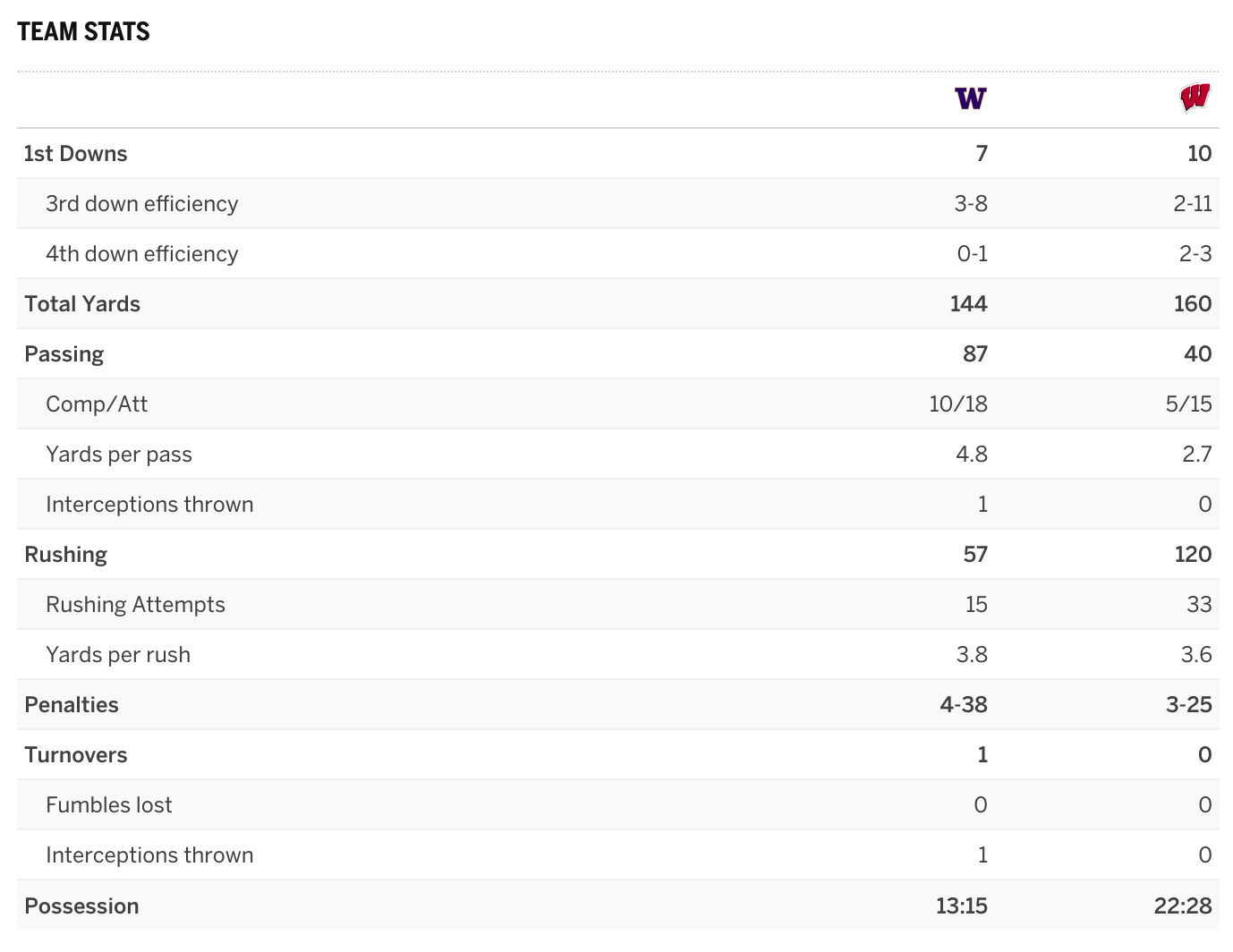Click the 3rd down efficiency label

pyautogui.click(x=142, y=204)
